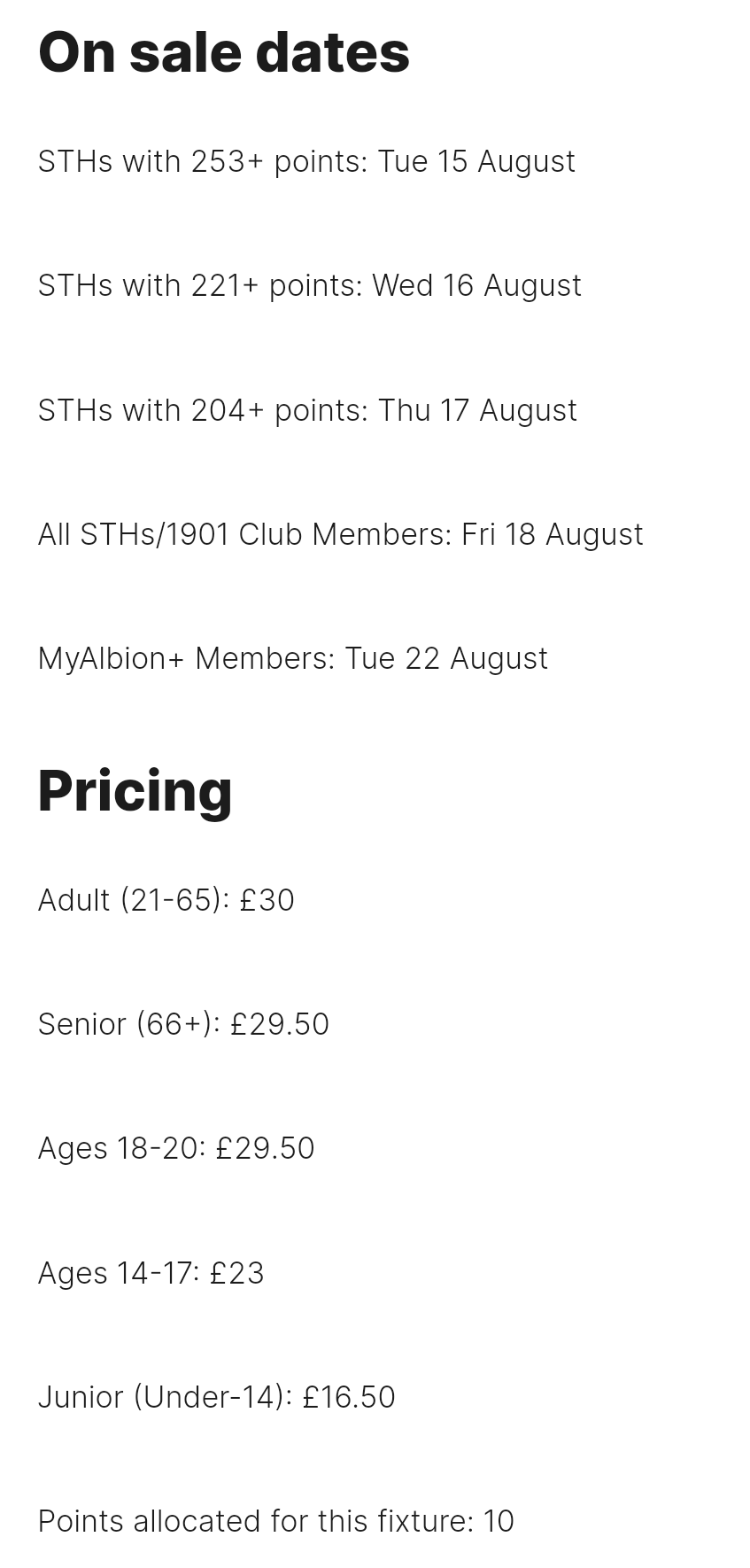The height and width of the screenshot is (1568, 750).
Task: Click the Pricing heading
Action: click(x=135, y=790)
